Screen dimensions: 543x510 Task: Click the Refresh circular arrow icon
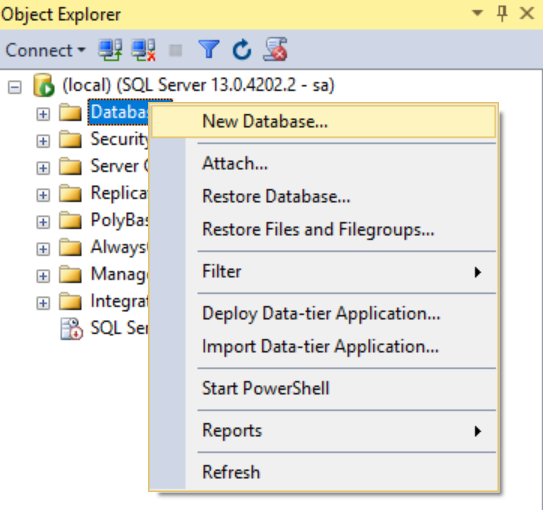pyautogui.click(x=242, y=50)
